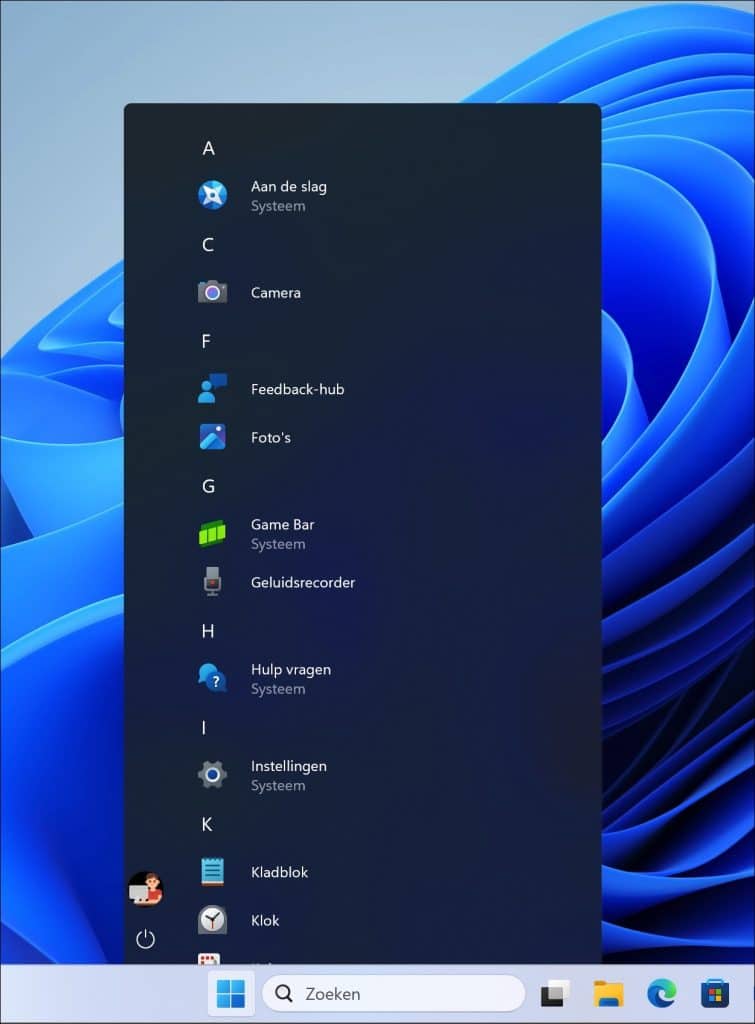
Task: Launch the Foto's app icon
Action: coord(212,437)
